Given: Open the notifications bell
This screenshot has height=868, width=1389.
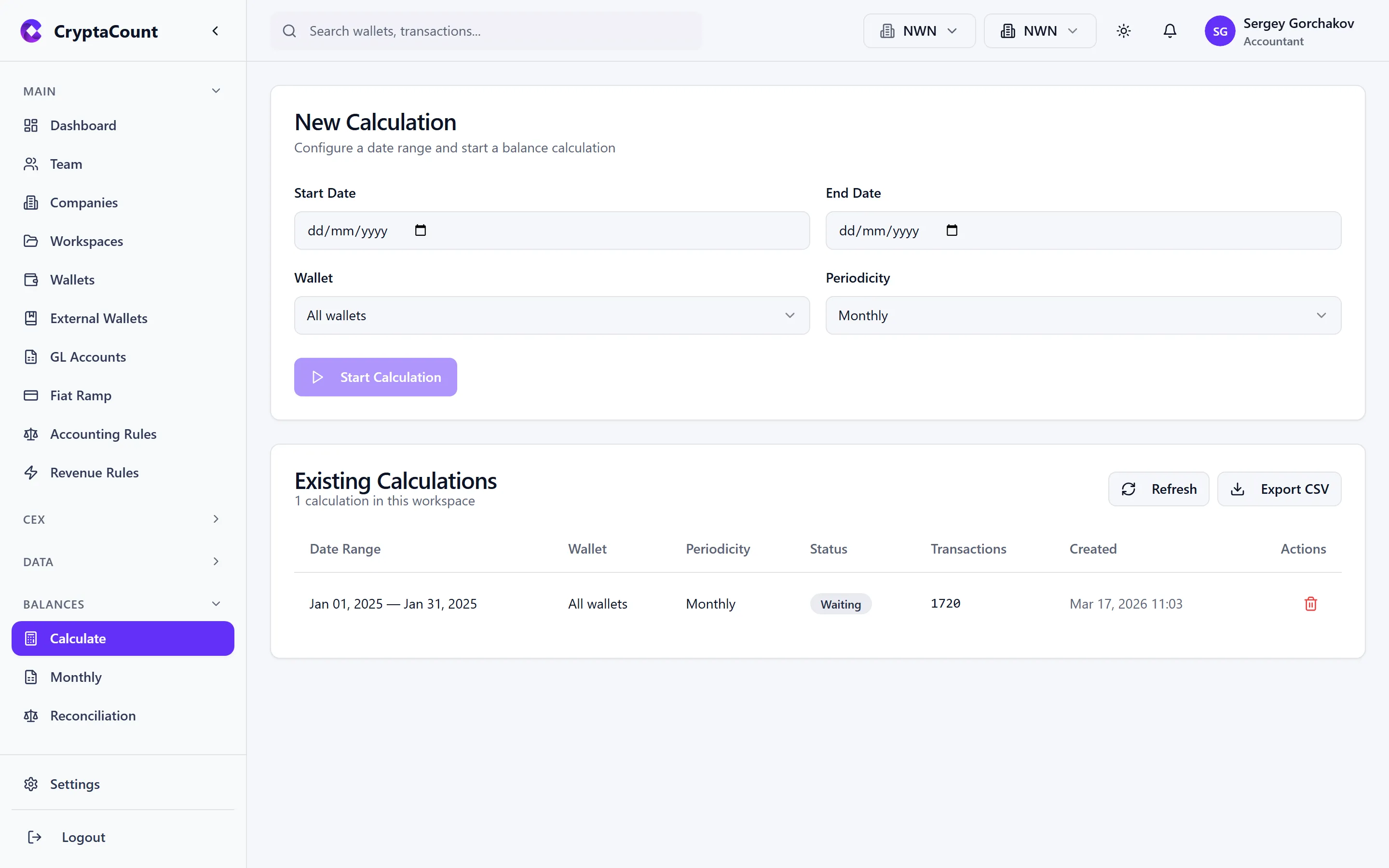Looking at the screenshot, I should pos(1170,30).
